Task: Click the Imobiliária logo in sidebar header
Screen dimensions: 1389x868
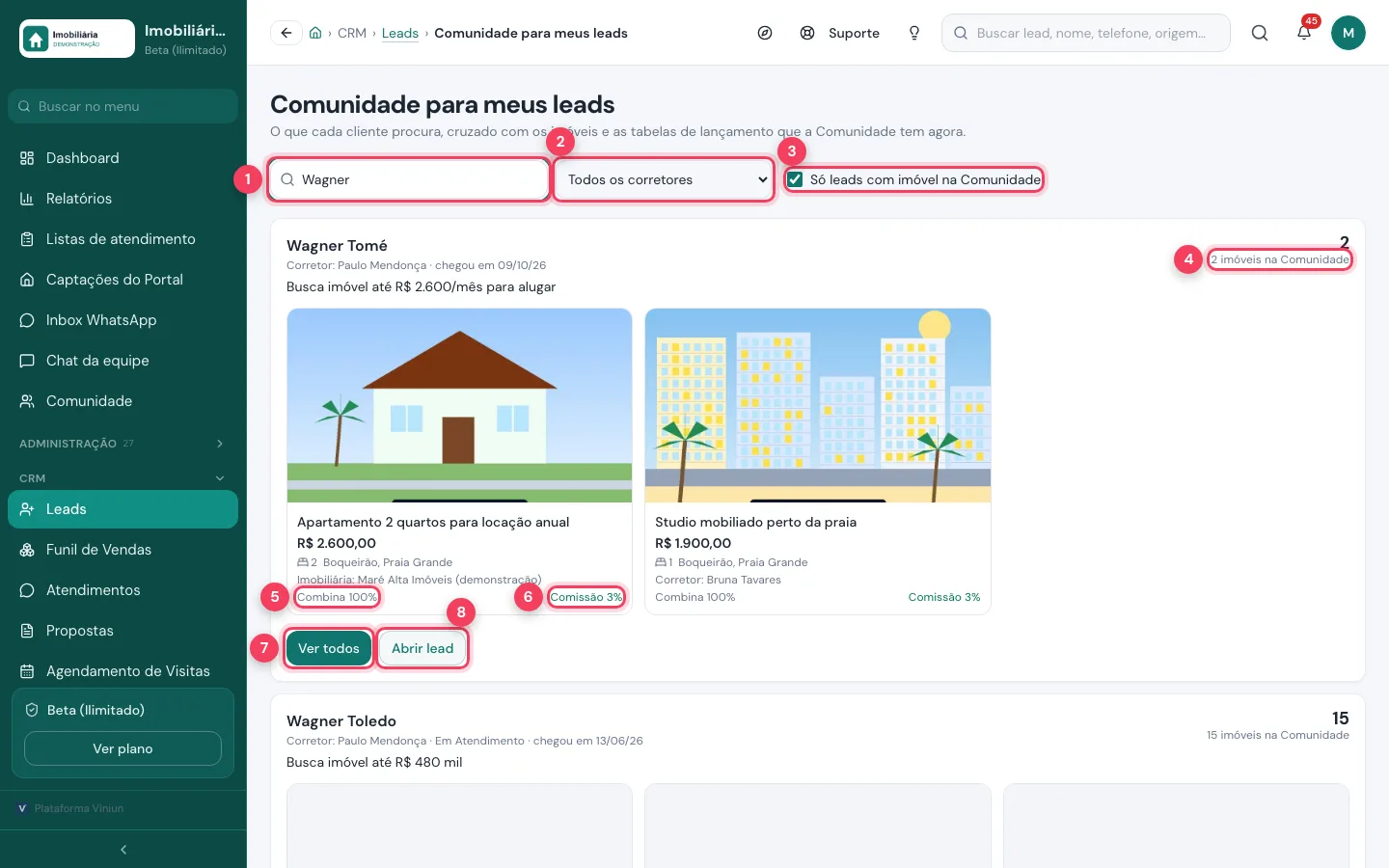Action: pyautogui.click(x=77, y=39)
